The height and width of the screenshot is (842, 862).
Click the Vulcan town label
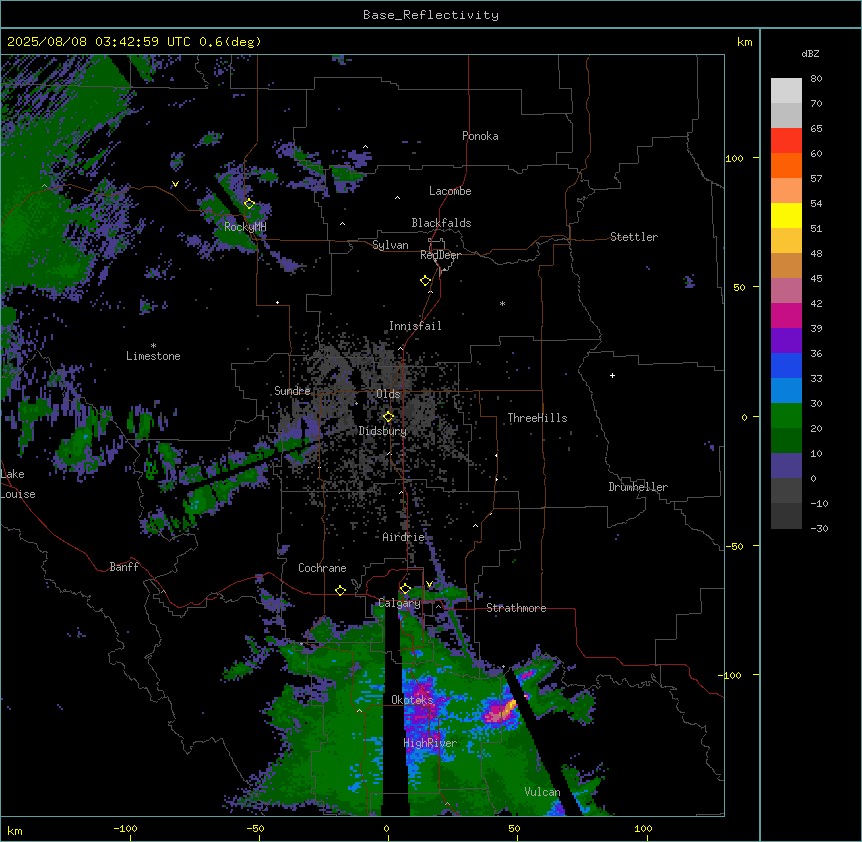(543, 792)
